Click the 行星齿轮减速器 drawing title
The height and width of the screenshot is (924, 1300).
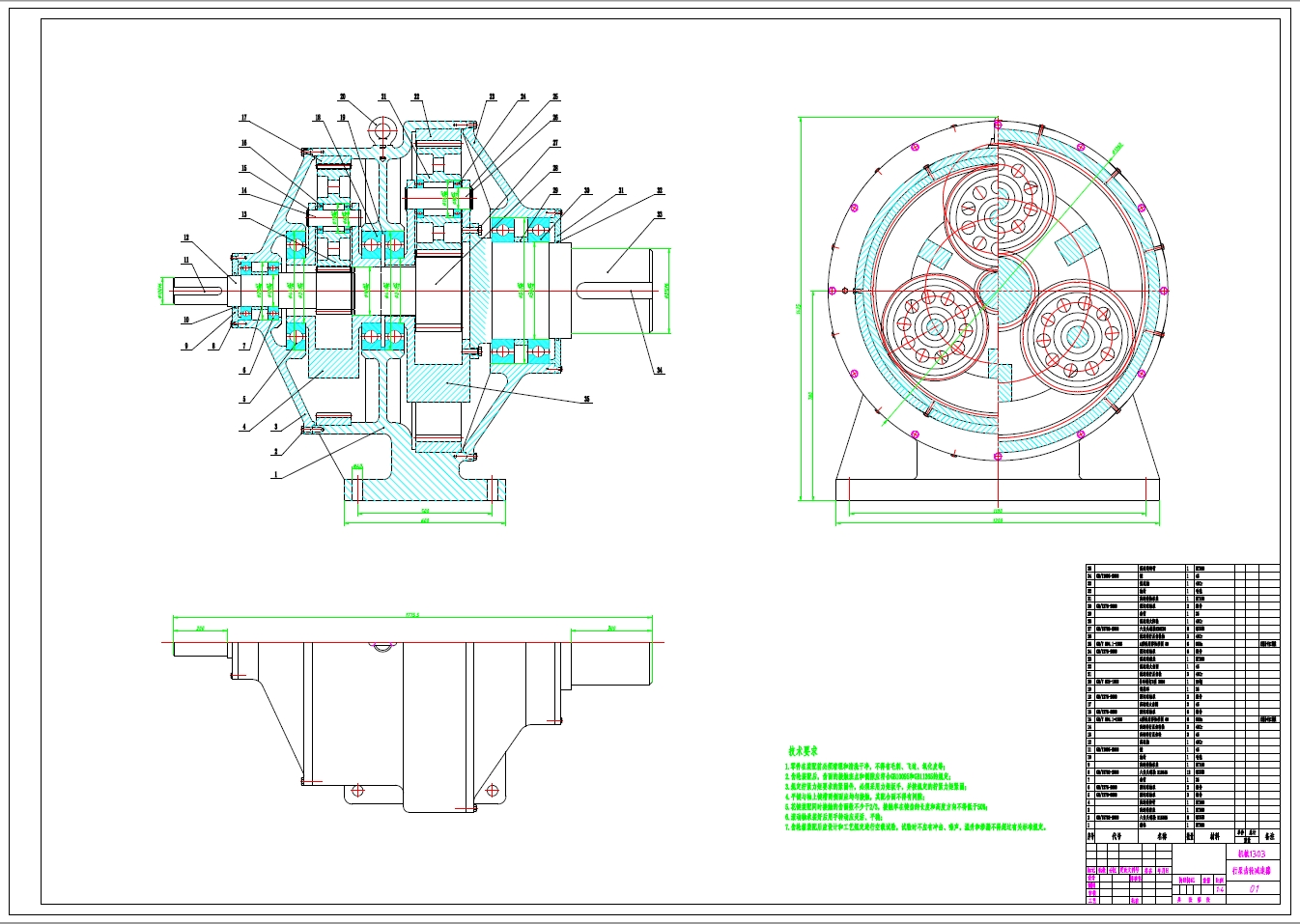point(1254,871)
